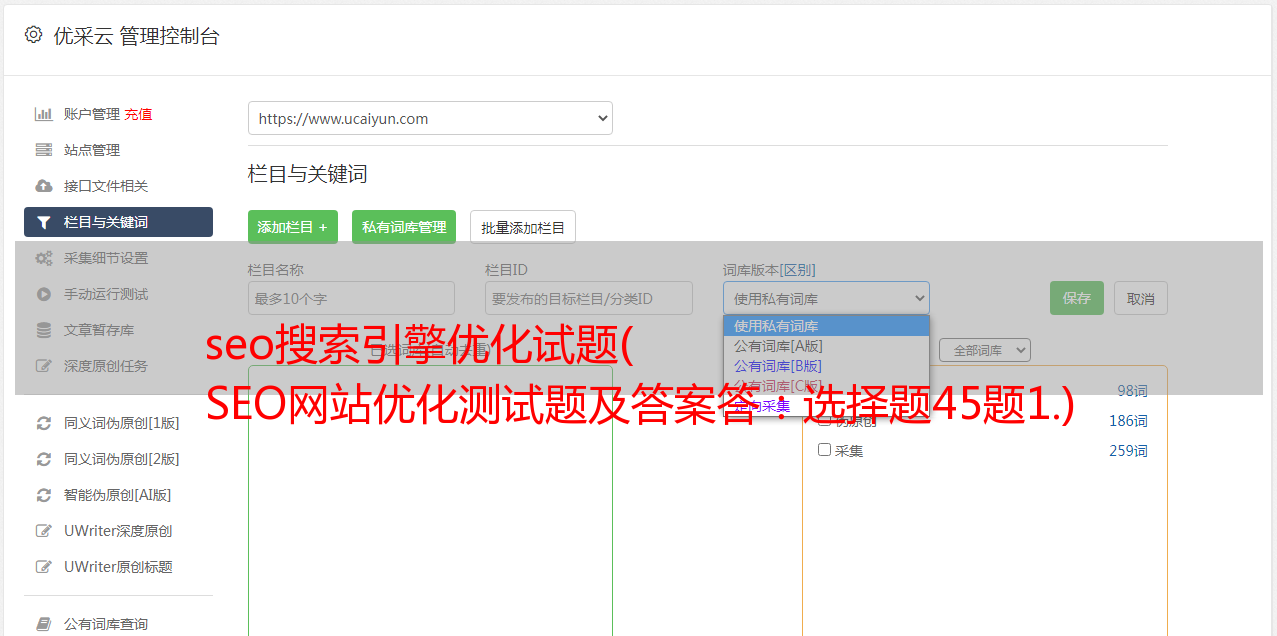Image resolution: width=1277 pixels, height=636 pixels.
Task: Click the bar chart icon for 账户管理
Action: pyautogui.click(x=43, y=114)
